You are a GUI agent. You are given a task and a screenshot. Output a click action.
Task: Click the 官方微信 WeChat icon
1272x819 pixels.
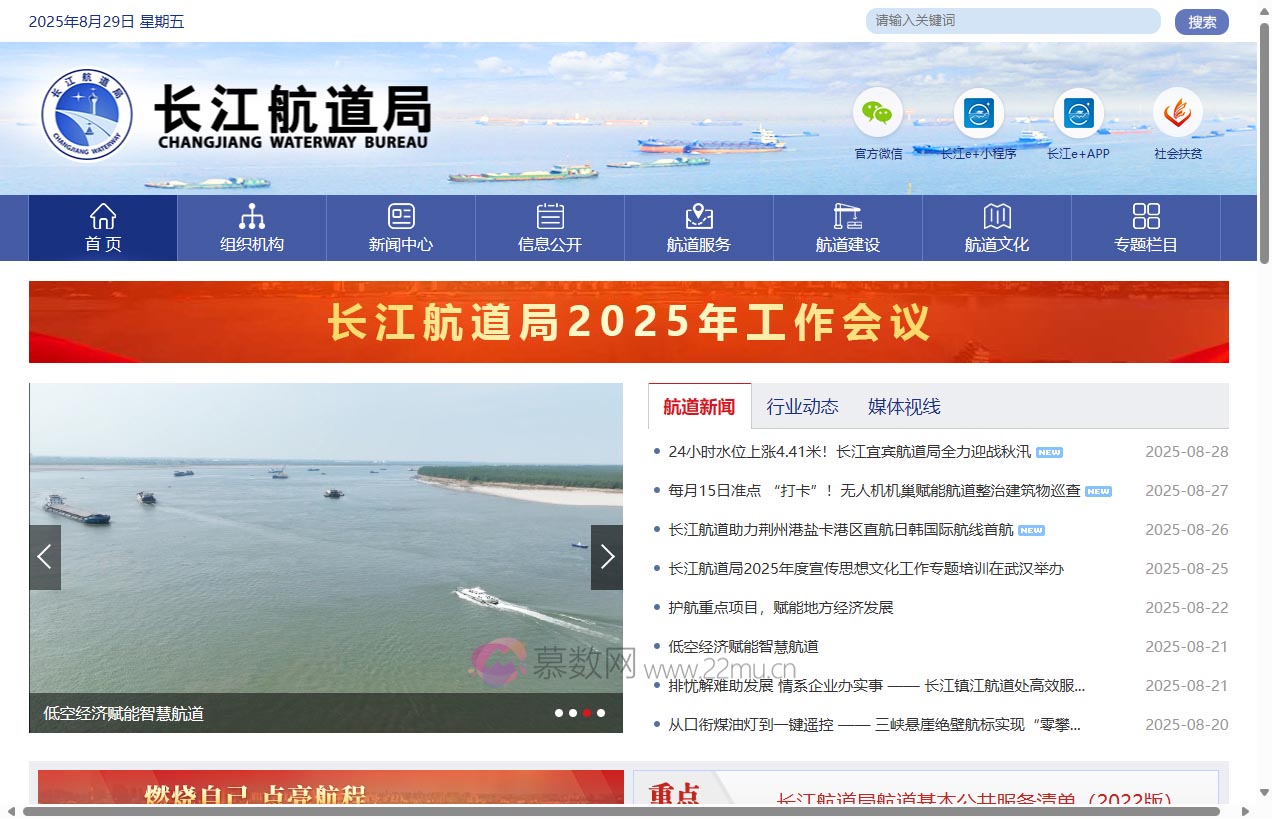coord(877,113)
